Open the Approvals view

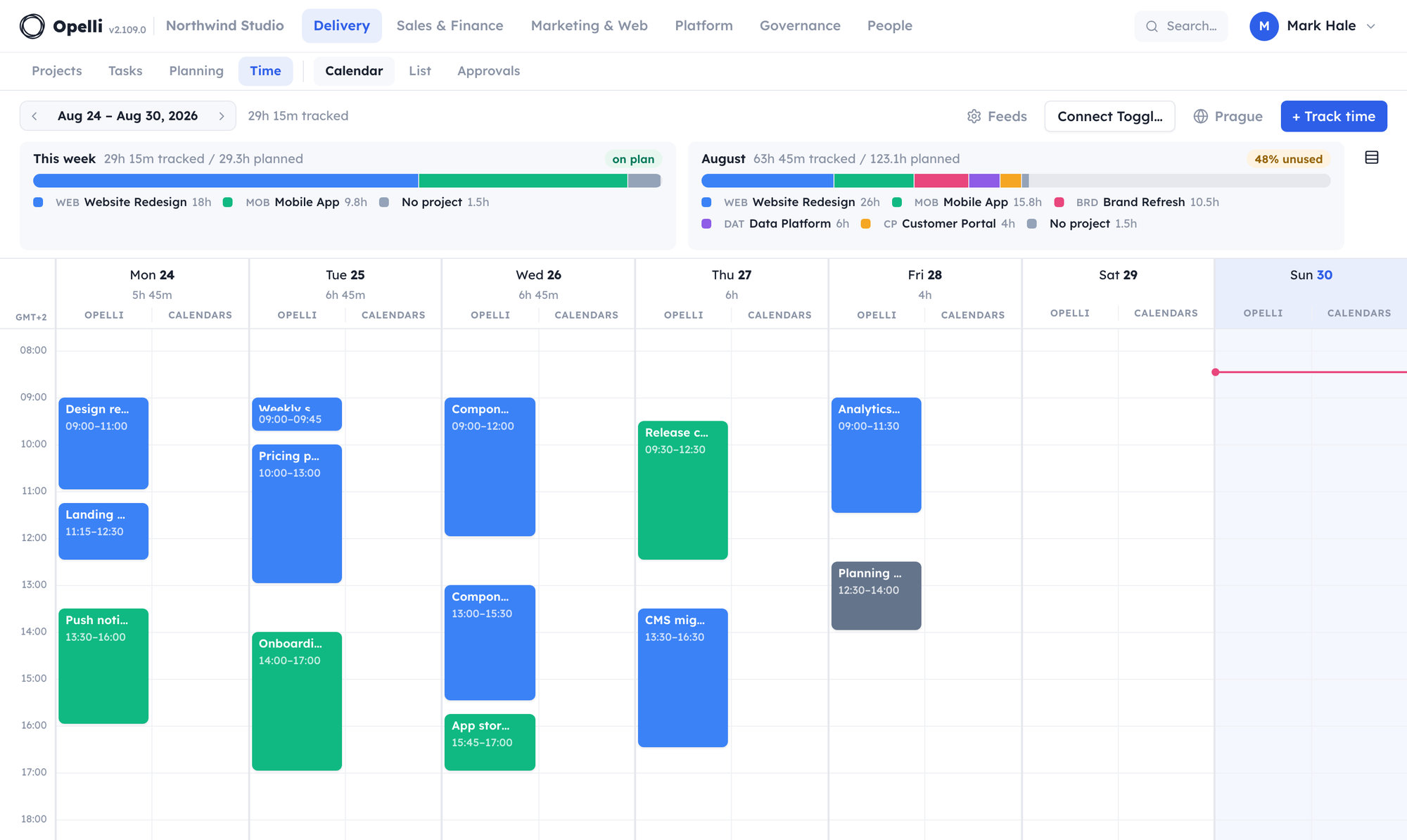click(x=488, y=71)
